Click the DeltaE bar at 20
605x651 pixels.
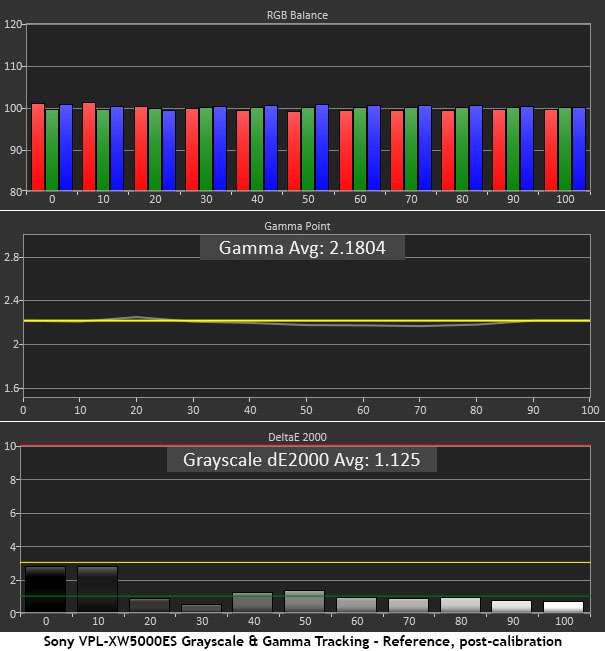[x=149, y=605]
